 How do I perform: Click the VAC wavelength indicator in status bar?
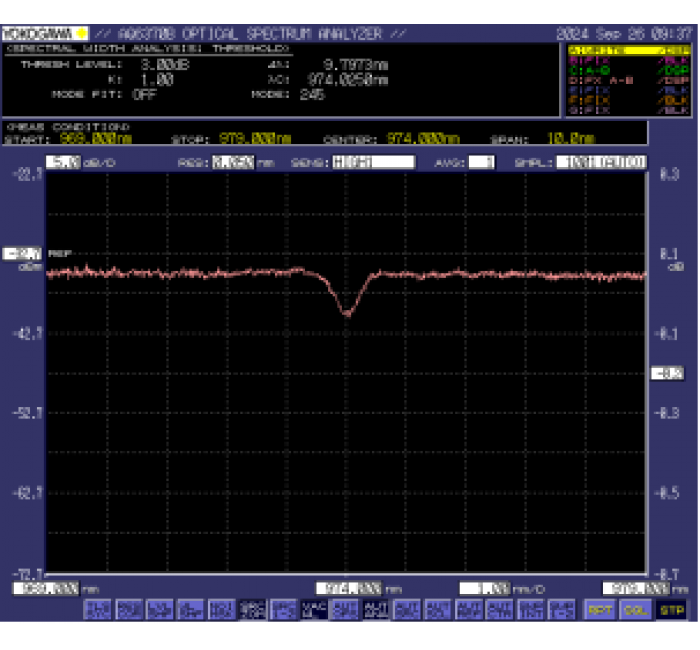coord(315,609)
